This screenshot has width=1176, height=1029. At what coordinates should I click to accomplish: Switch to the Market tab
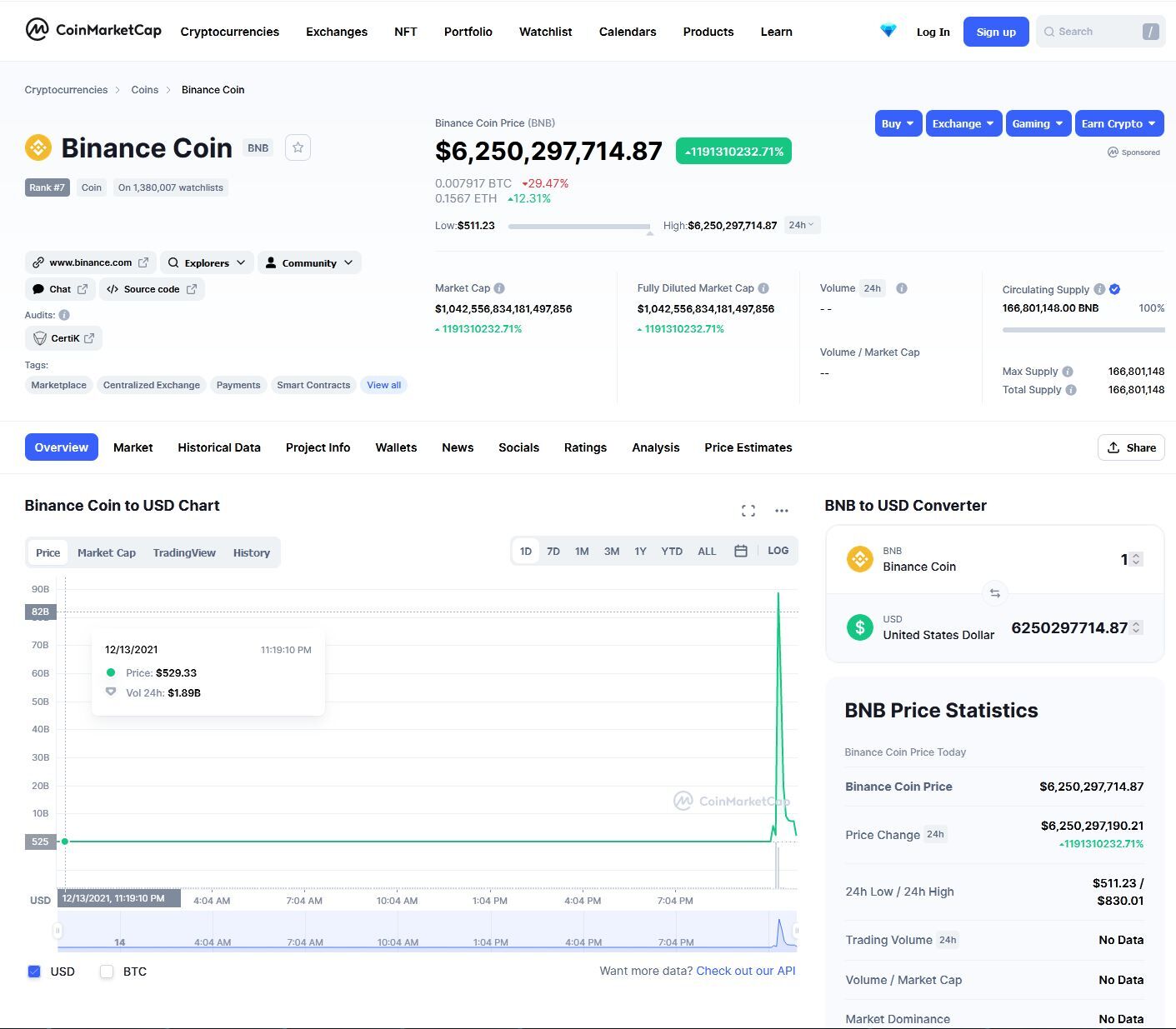pos(133,447)
